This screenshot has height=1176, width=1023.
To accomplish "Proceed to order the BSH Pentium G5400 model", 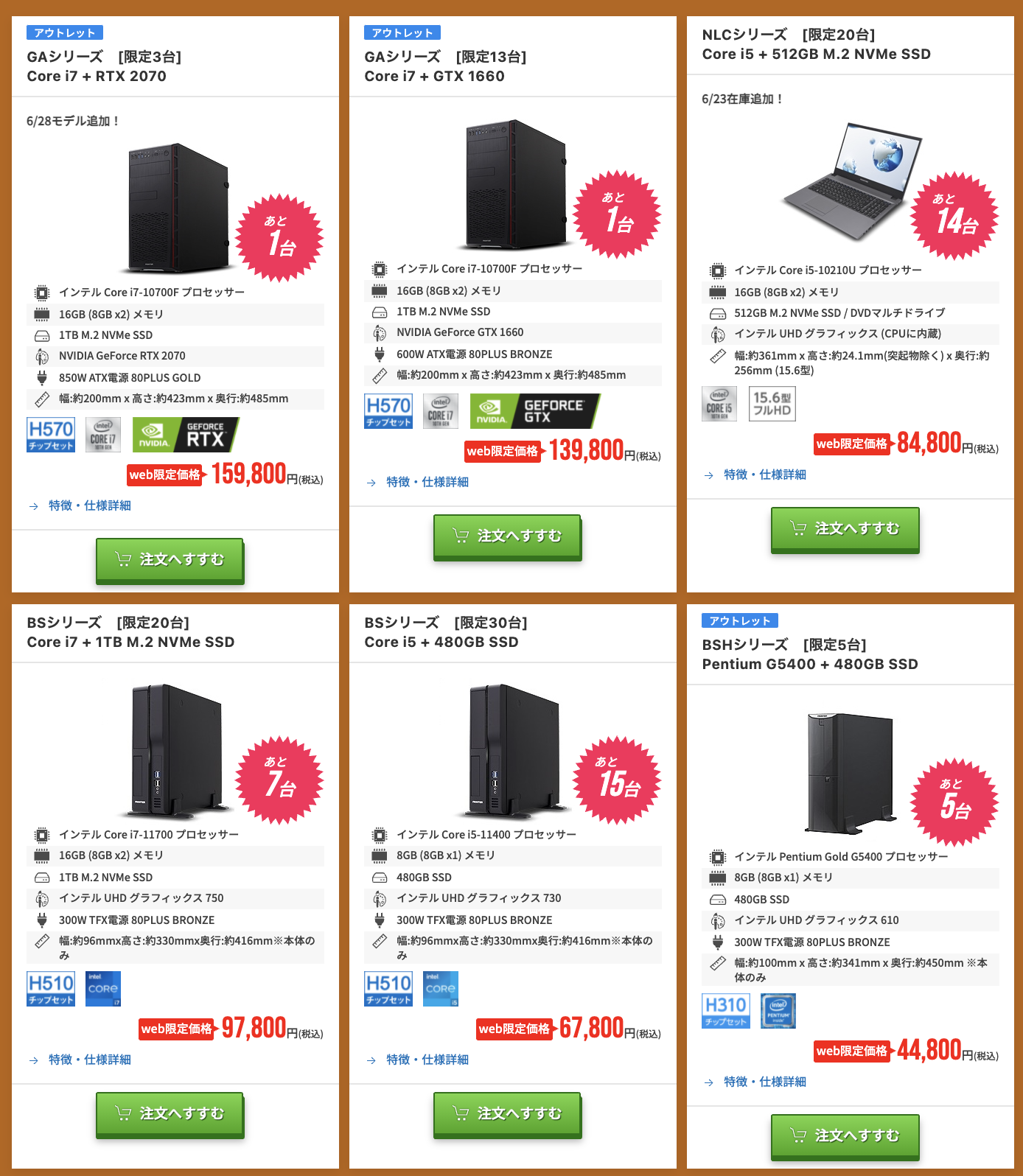I will [x=845, y=1136].
